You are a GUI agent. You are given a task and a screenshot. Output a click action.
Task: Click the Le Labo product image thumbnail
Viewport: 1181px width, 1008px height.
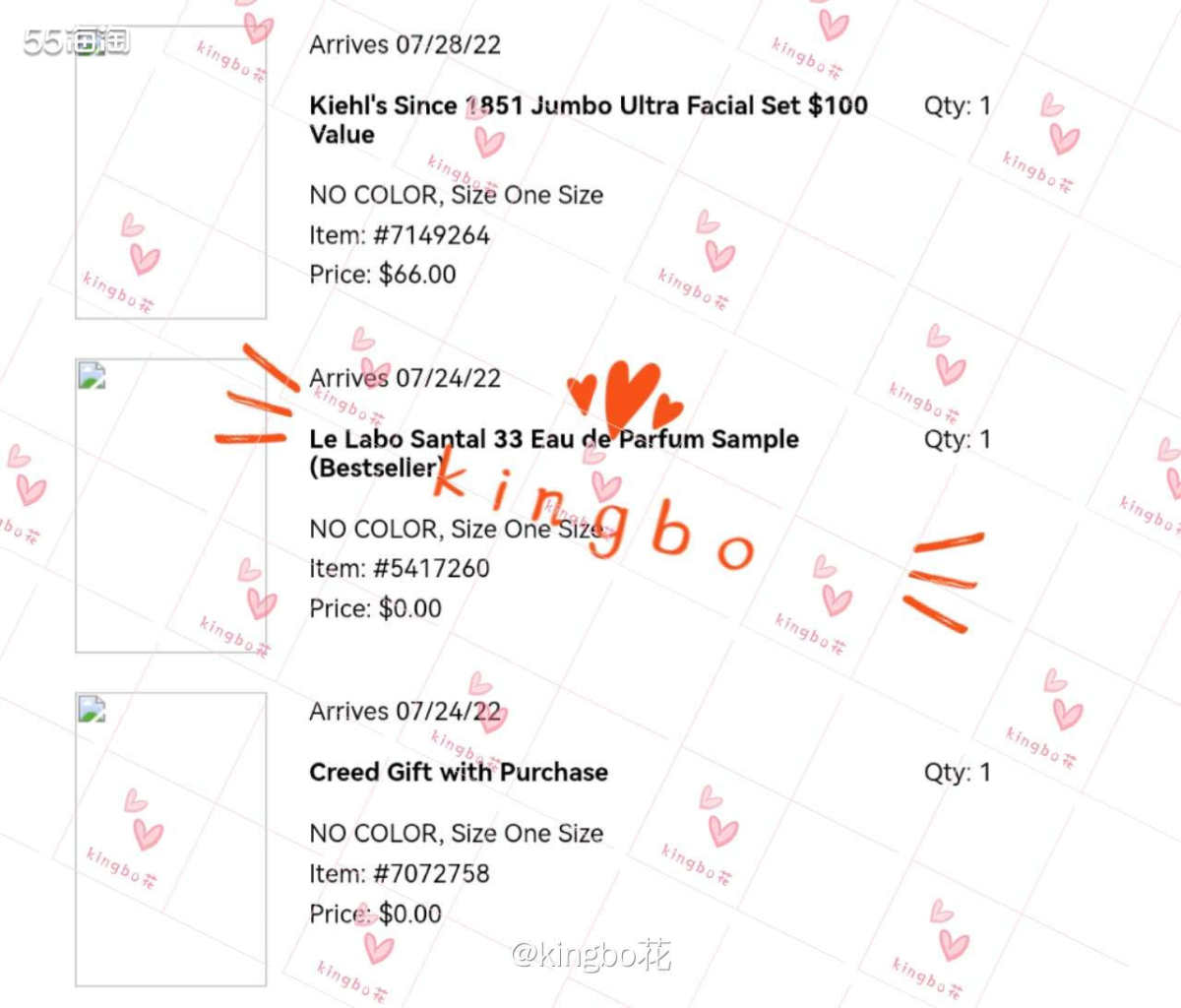(171, 506)
